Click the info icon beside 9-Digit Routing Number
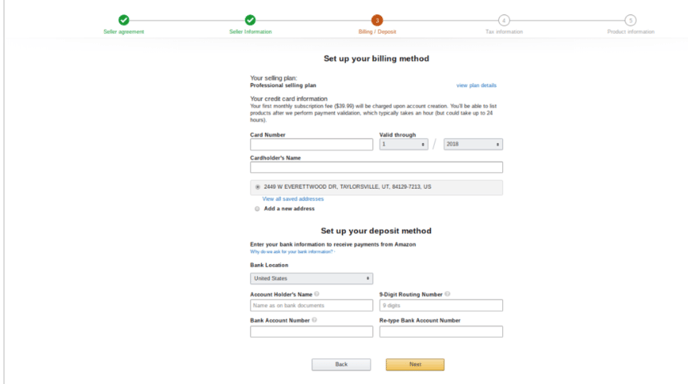Image resolution: width=688 pixels, height=384 pixels. (448, 294)
